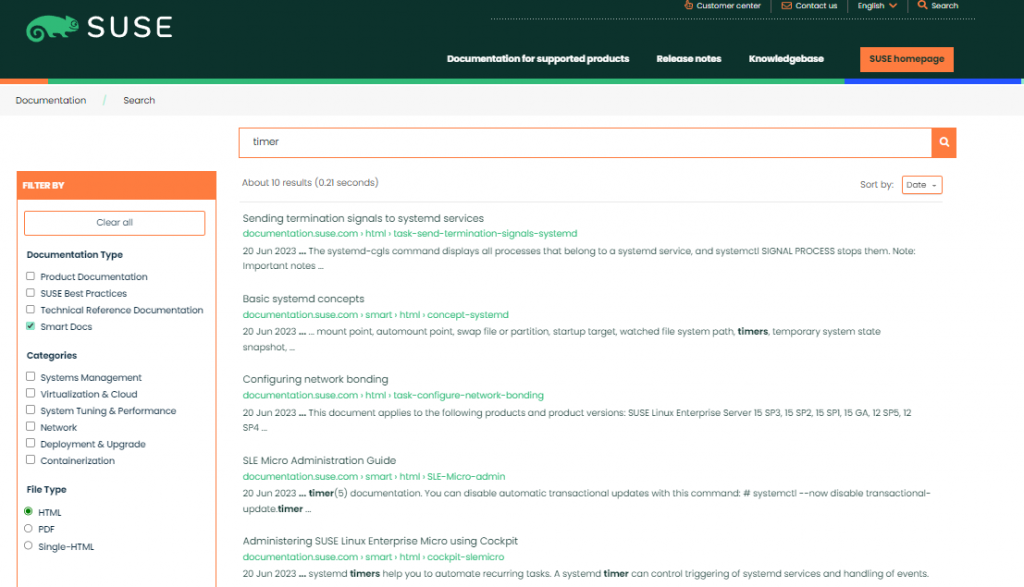1024x587 pixels.
Task: Expand the English language selector
Action: [877, 5]
